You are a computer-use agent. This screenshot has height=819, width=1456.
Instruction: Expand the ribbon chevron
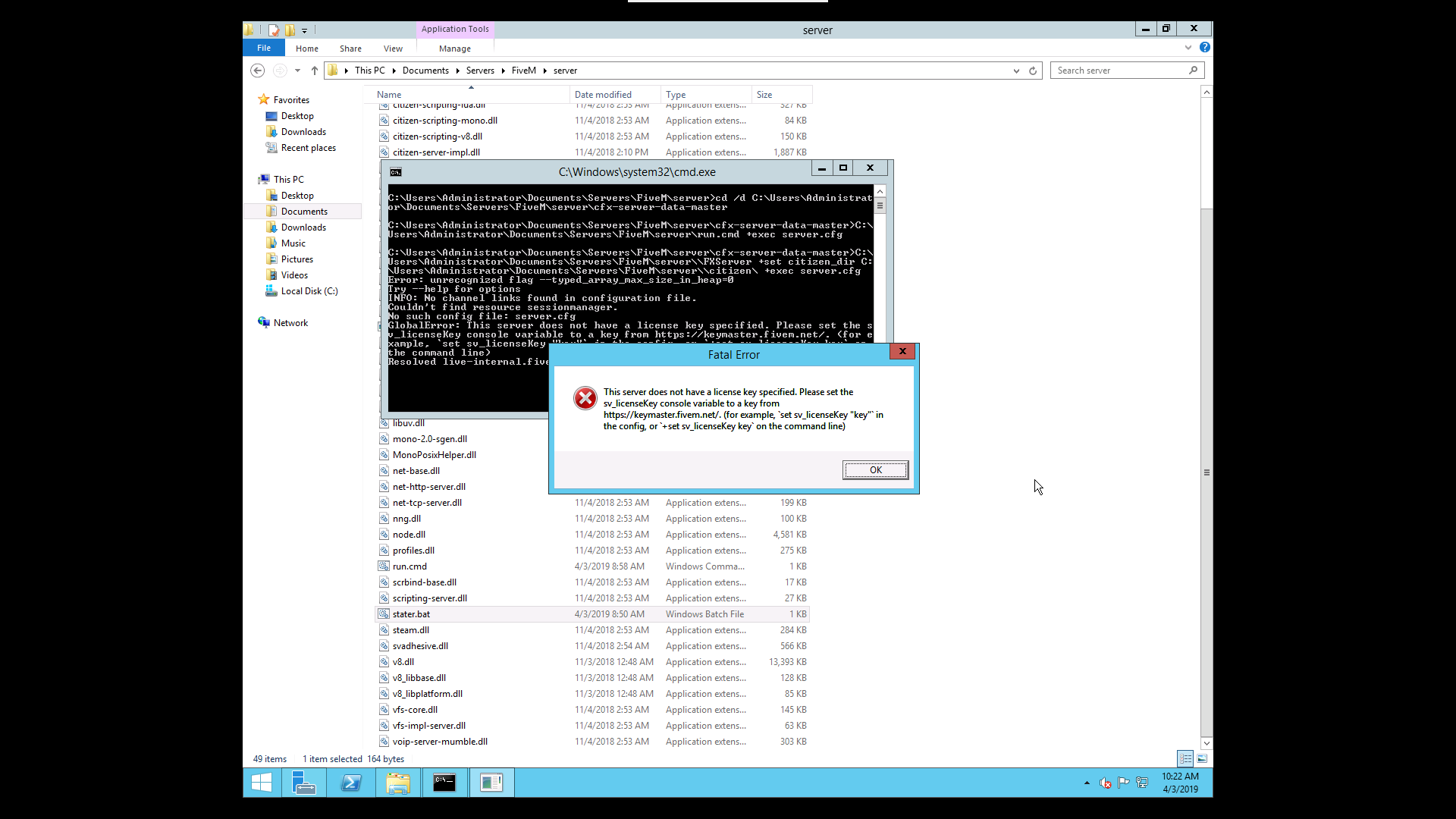pos(1188,48)
